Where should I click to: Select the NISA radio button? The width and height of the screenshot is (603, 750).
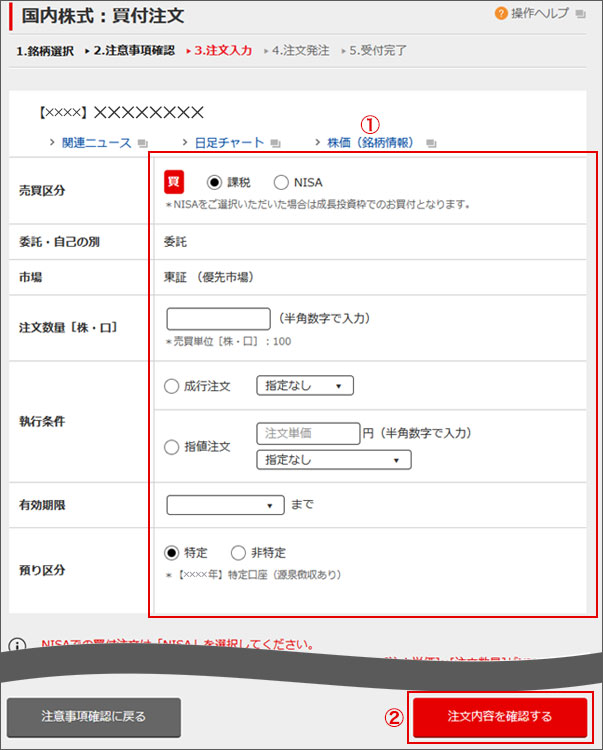281,183
